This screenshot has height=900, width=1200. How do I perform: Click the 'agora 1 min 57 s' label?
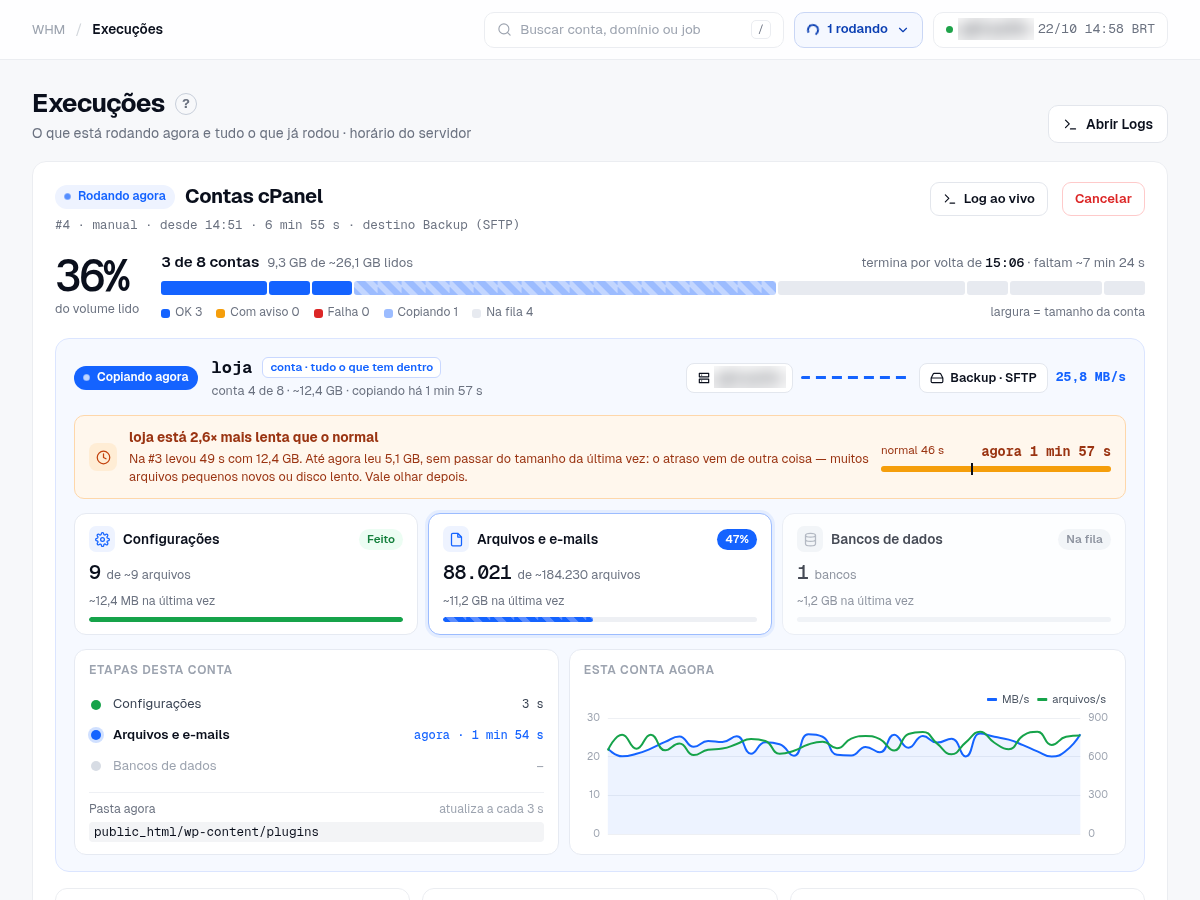point(1046,452)
